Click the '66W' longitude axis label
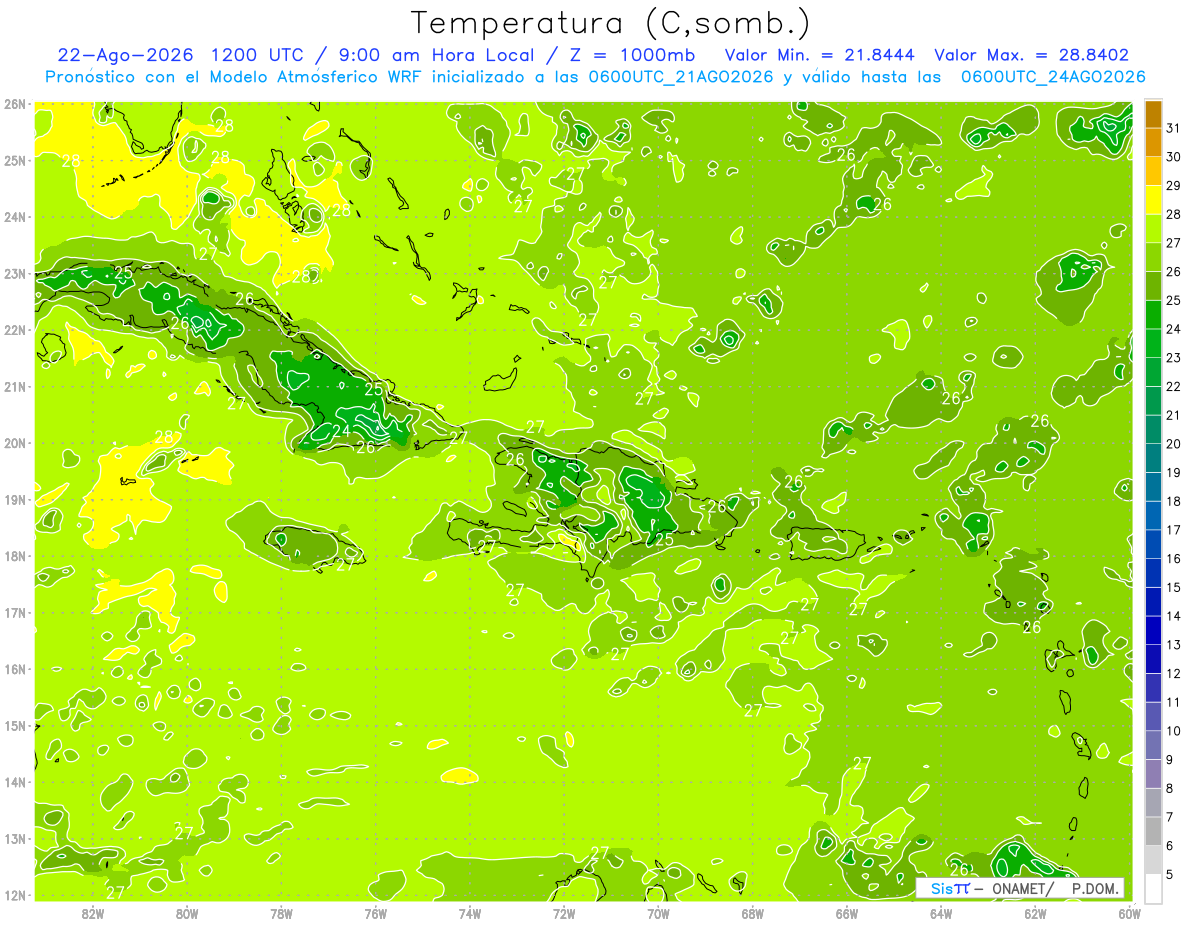 click(x=847, y=913)
